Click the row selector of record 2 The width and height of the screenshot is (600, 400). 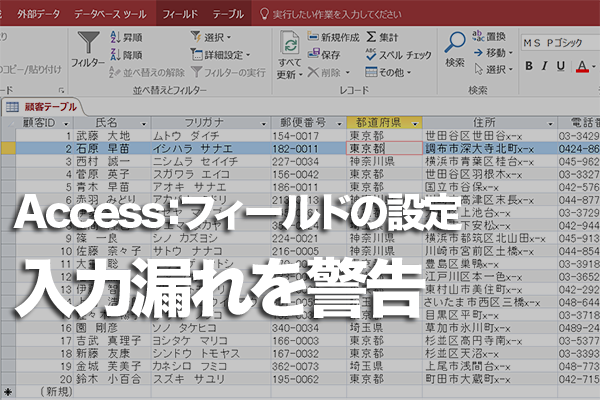pyautogui.click(x=8, y=149)
